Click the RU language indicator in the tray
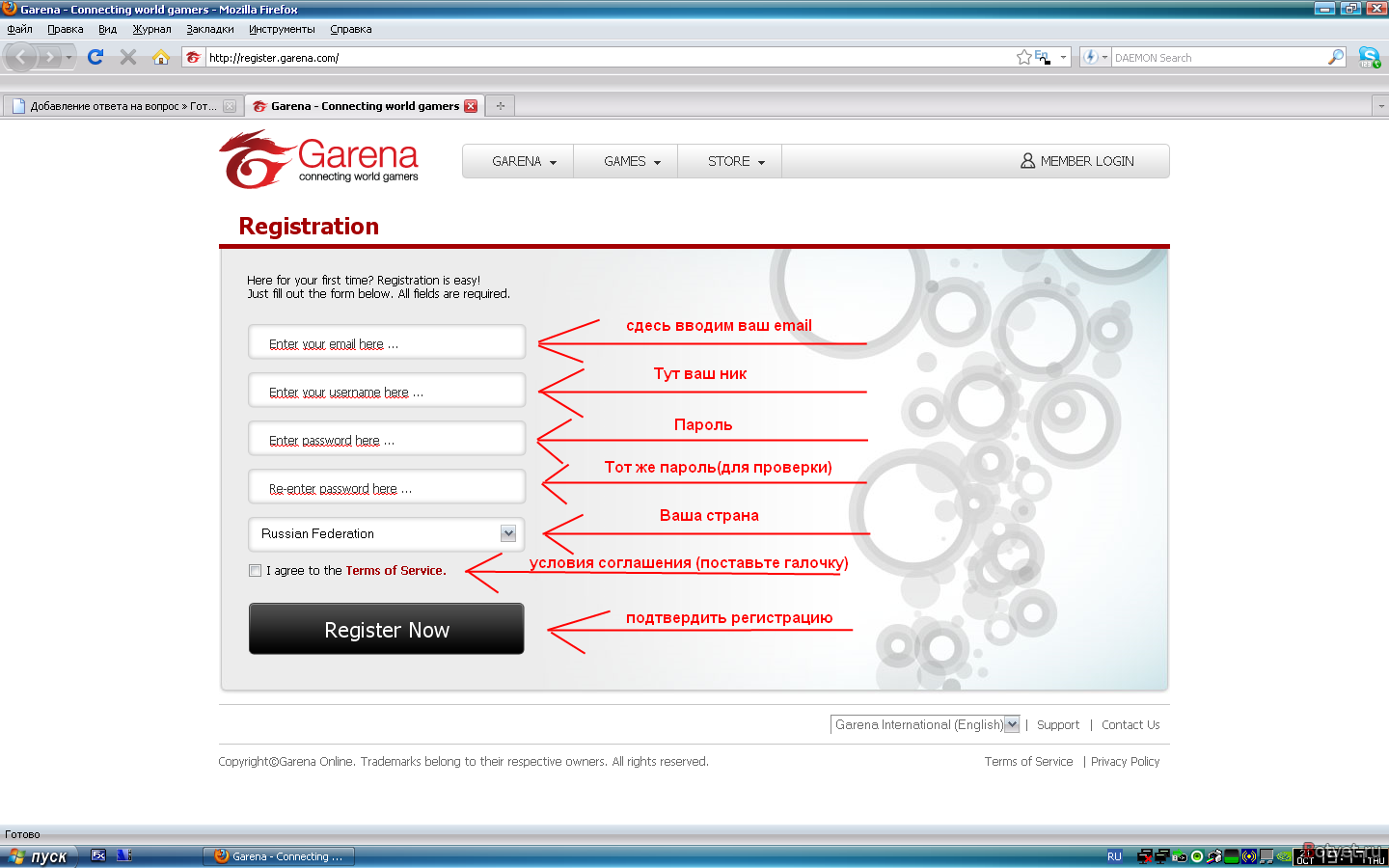 [1114, 856]
